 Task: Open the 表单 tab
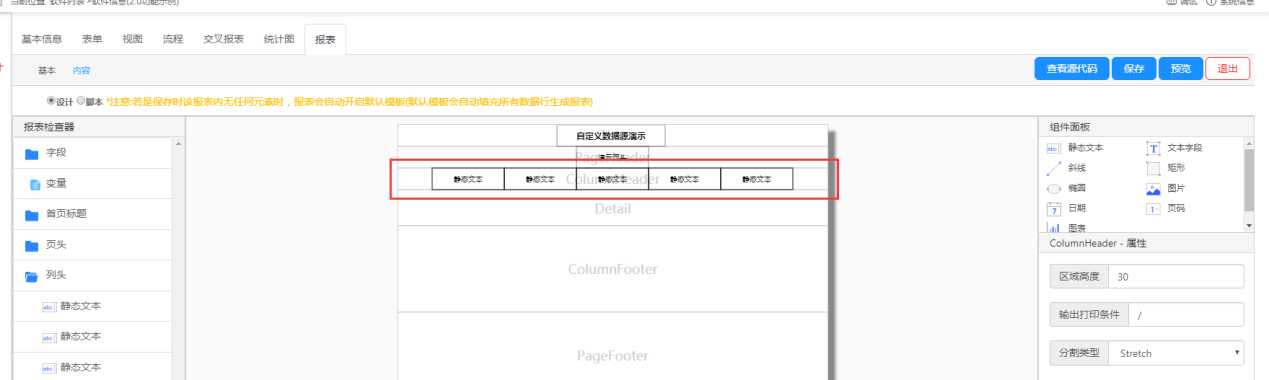point(92,39)
